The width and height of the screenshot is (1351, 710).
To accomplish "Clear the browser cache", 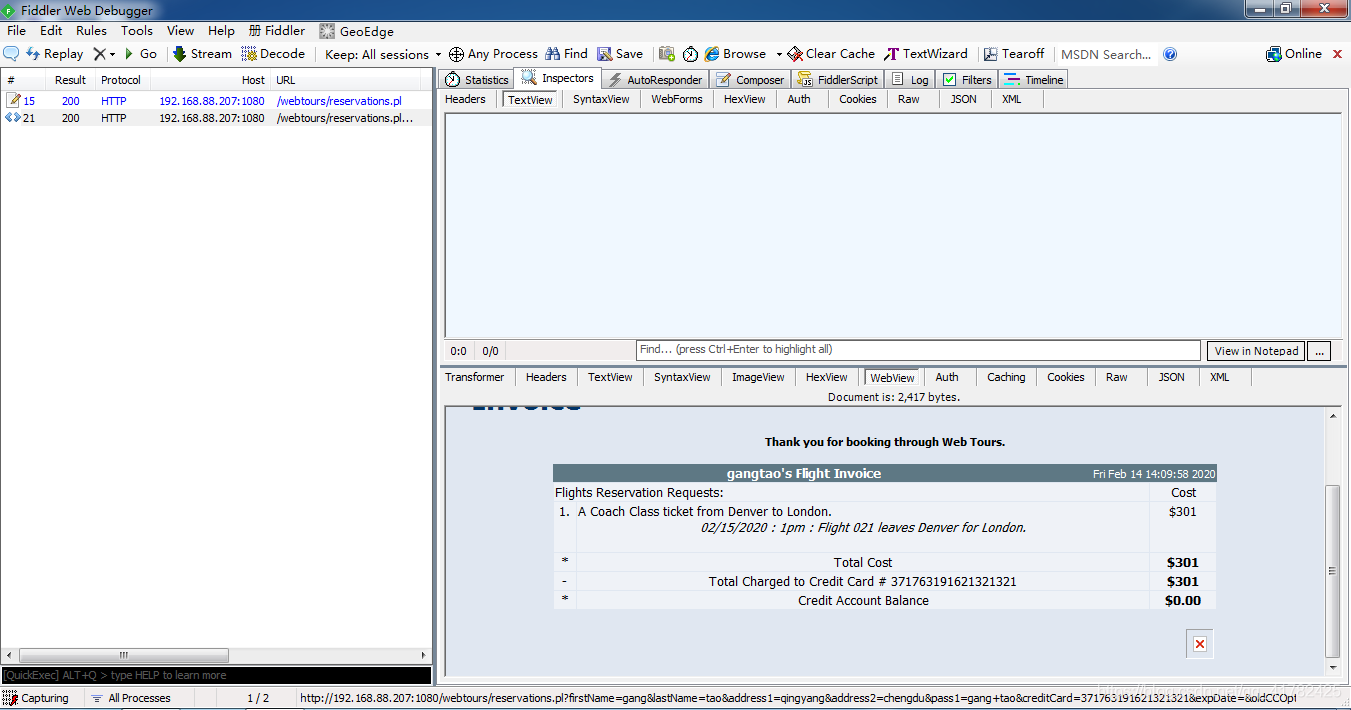I will tap(831, 54).
